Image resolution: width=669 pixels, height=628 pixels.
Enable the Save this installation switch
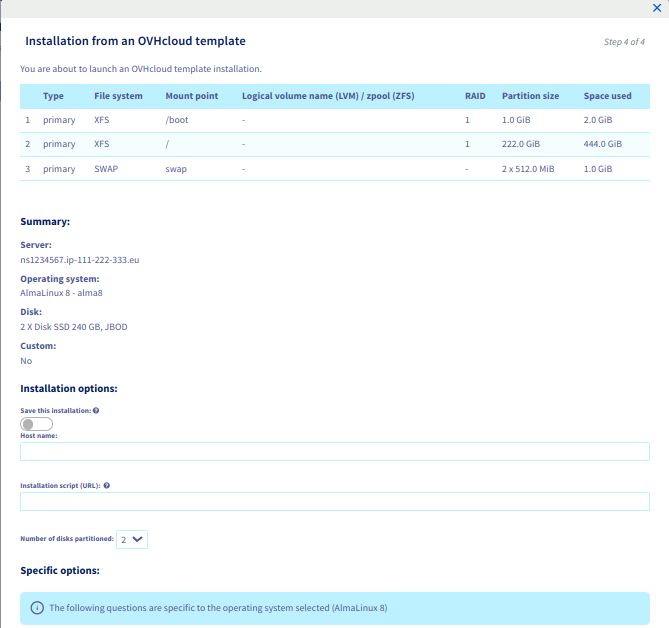click(36, 424)
